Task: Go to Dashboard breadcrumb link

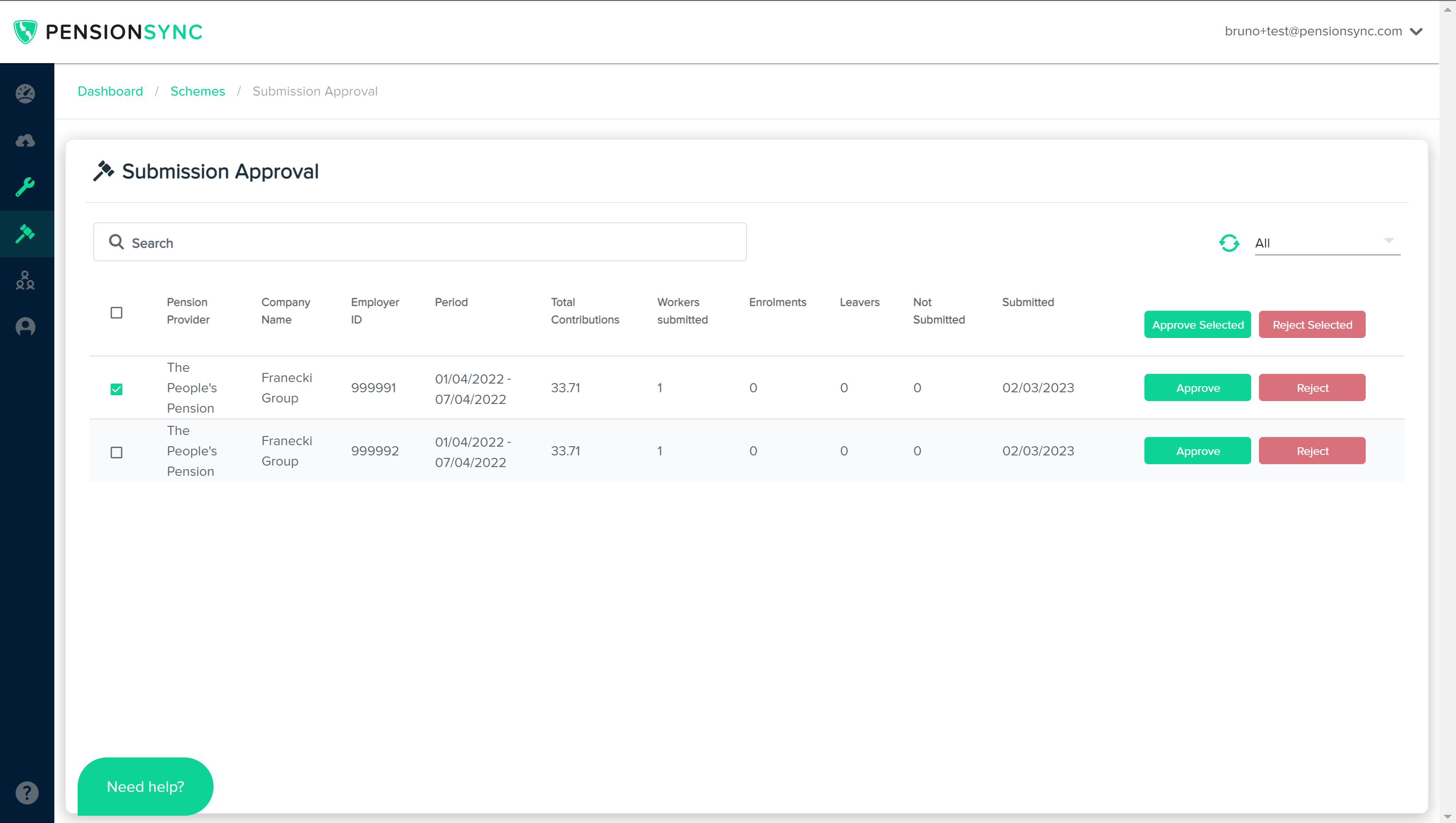Action: pyautogui.click(x=110, y=91)
